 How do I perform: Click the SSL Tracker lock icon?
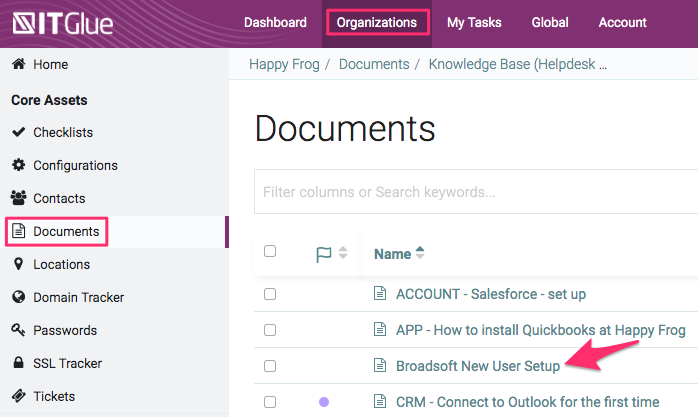18,363
